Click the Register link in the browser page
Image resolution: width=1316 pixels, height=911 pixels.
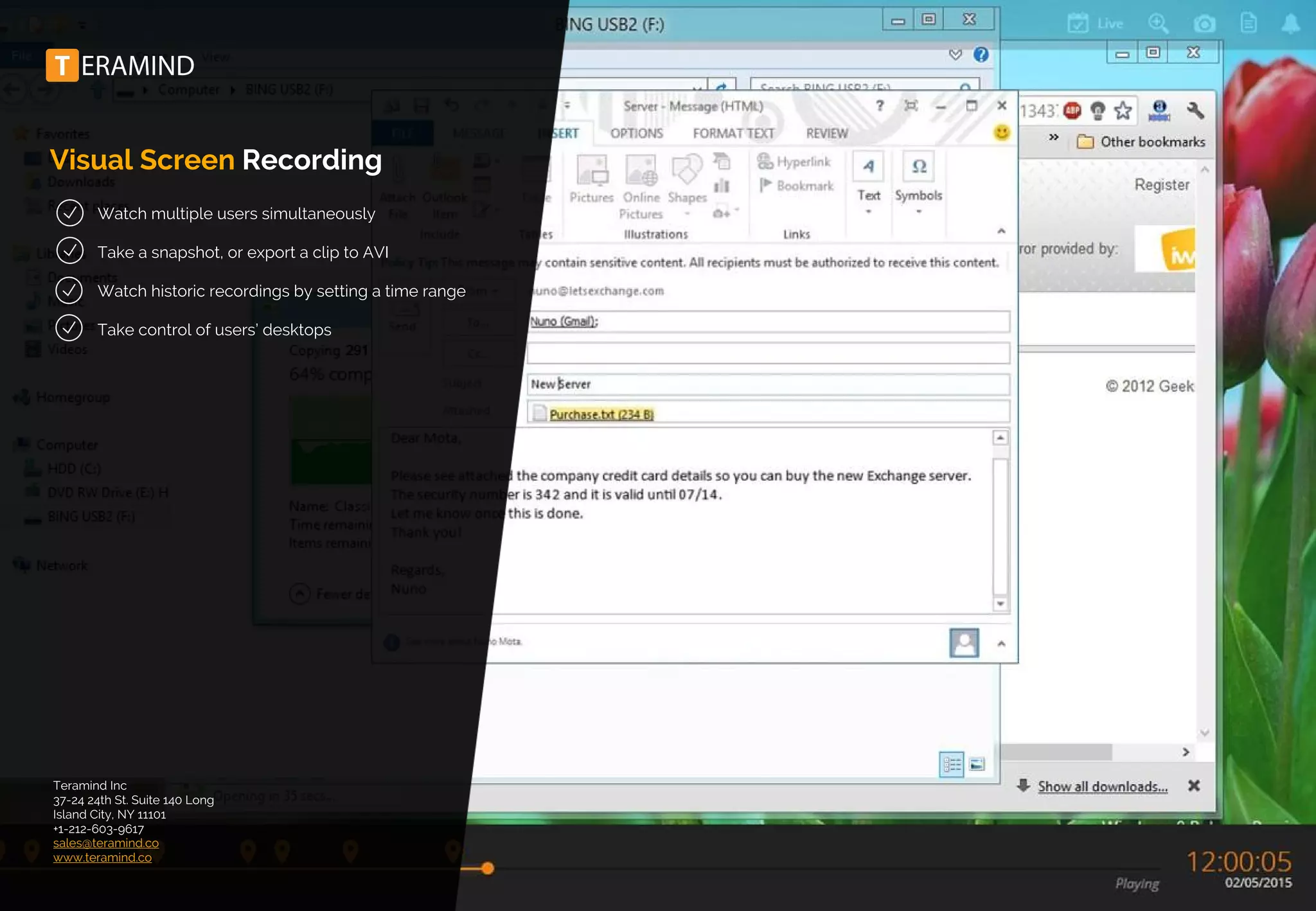[x=1162, y=185]
